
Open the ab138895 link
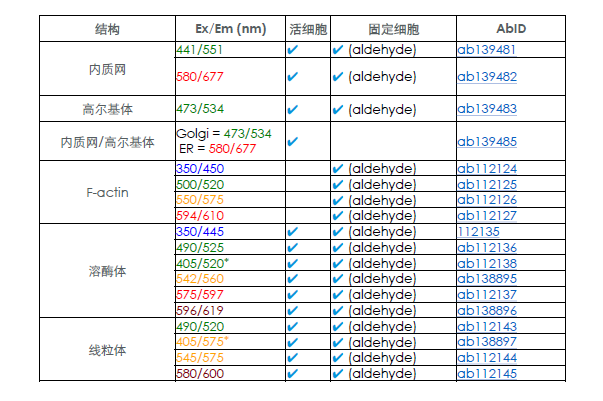[486, 278]
